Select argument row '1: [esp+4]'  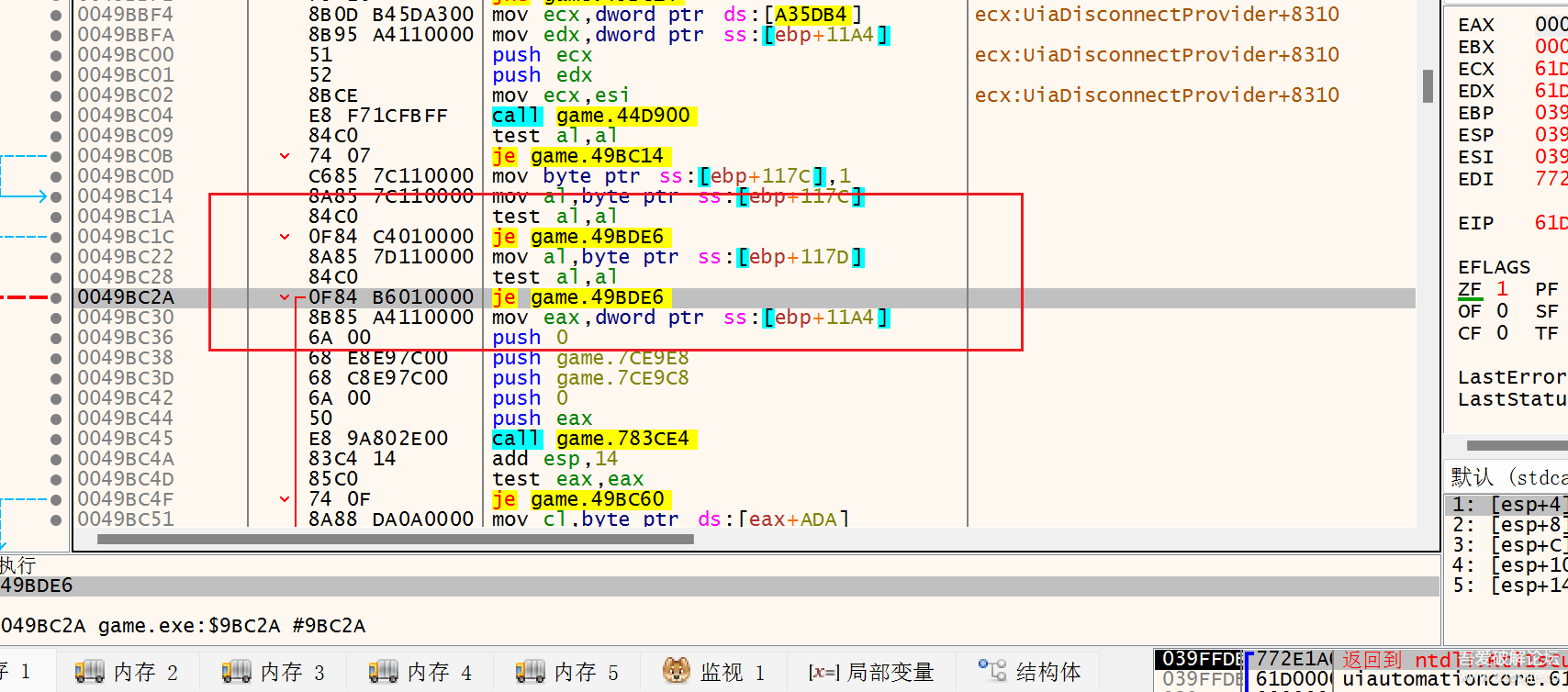coord(1506,505)
